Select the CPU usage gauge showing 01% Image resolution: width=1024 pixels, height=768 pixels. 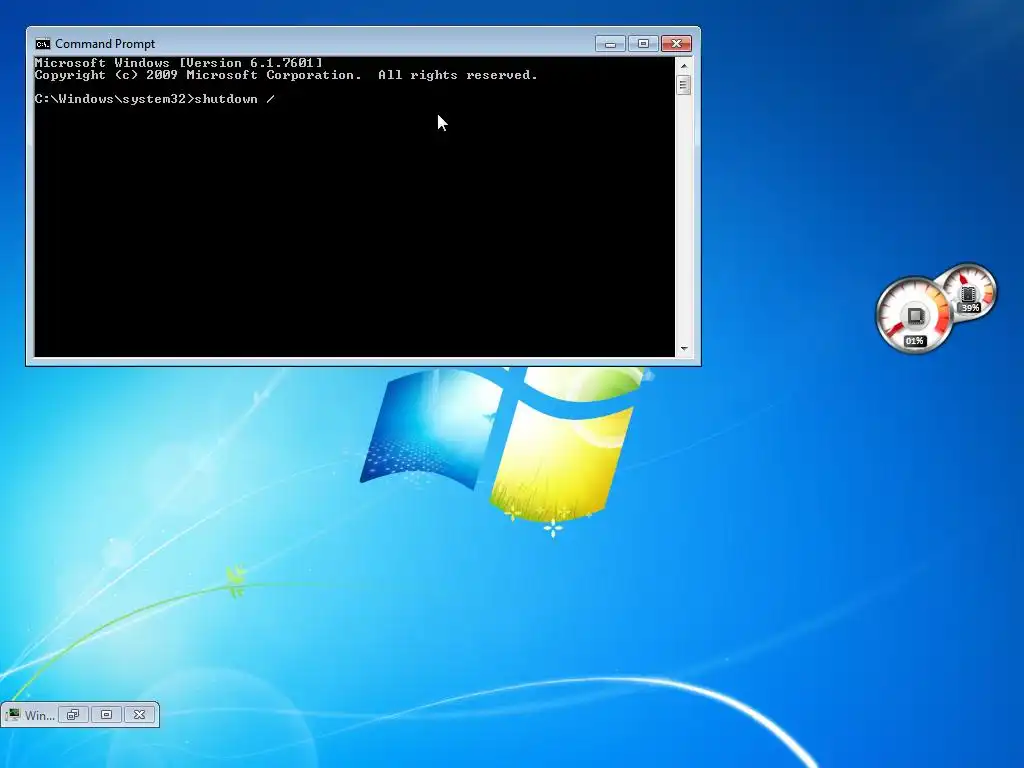(914, 315)
